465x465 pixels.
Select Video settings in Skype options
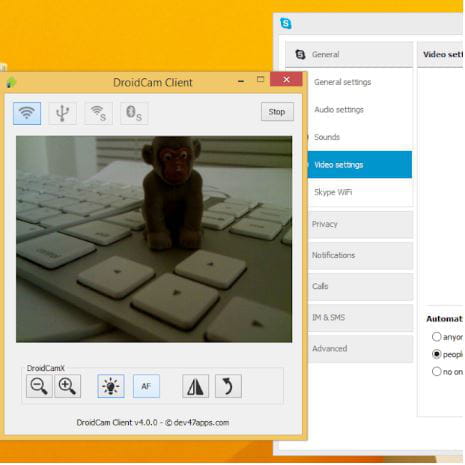(359, 165)
